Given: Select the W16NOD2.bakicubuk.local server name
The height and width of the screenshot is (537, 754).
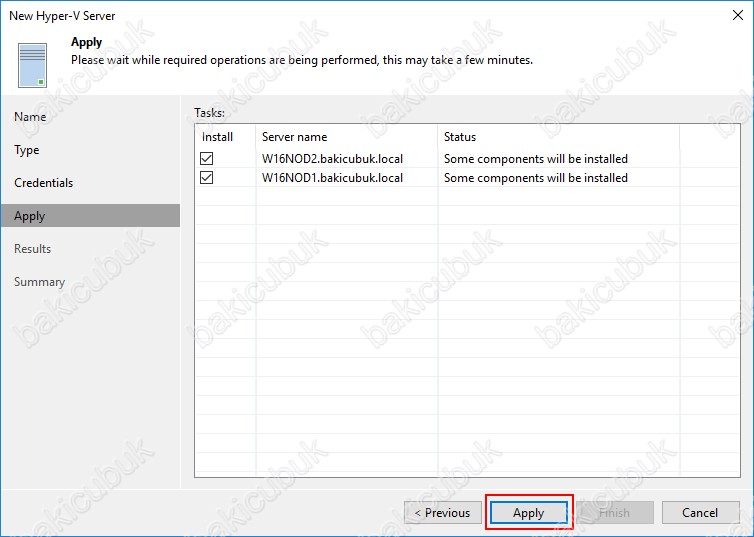Looking at the screenshot, I should 332,159.
